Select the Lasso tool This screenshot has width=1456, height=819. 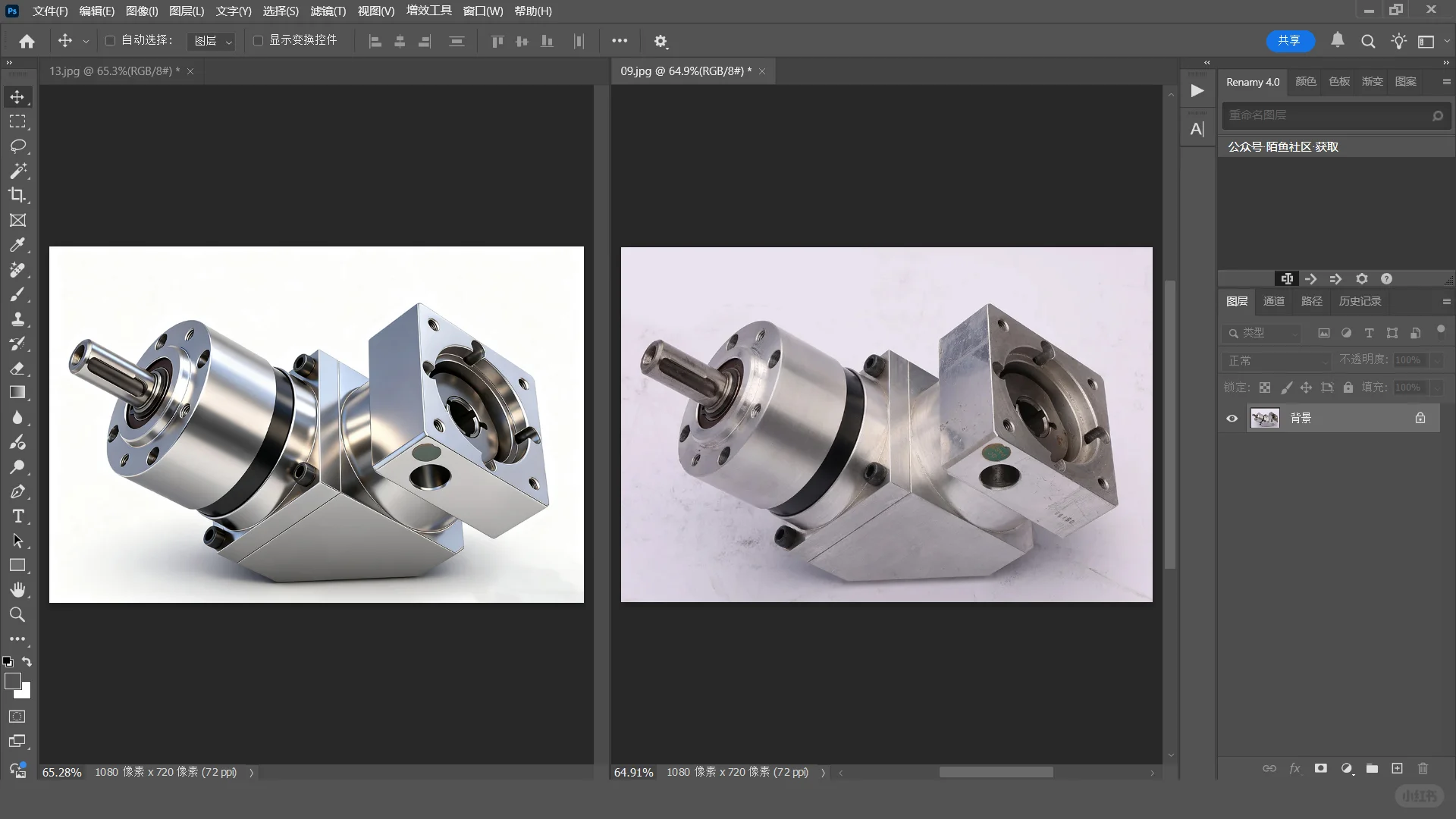tap(18, 146)
